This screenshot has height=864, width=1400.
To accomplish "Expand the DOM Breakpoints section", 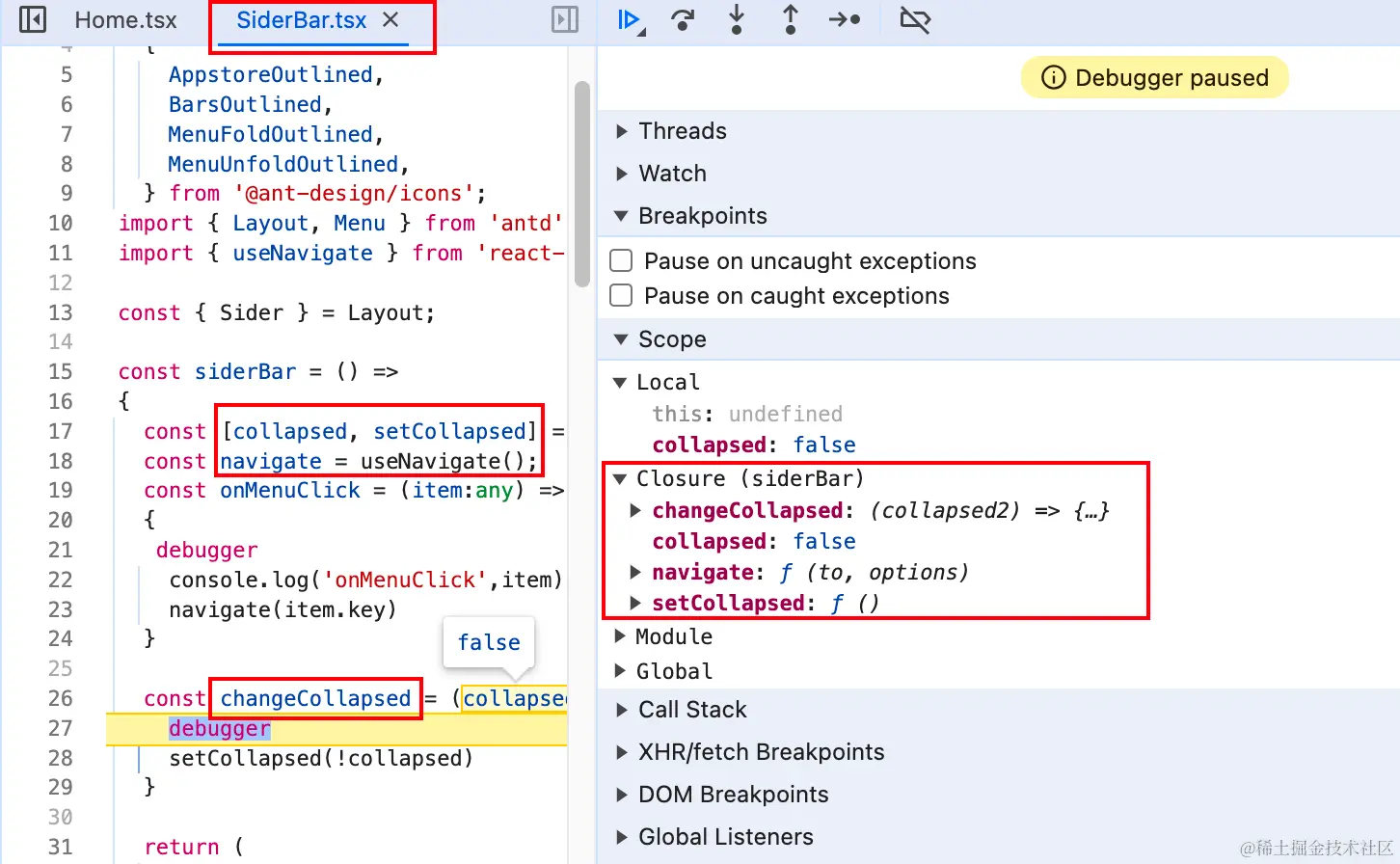I will click(622, 795).
